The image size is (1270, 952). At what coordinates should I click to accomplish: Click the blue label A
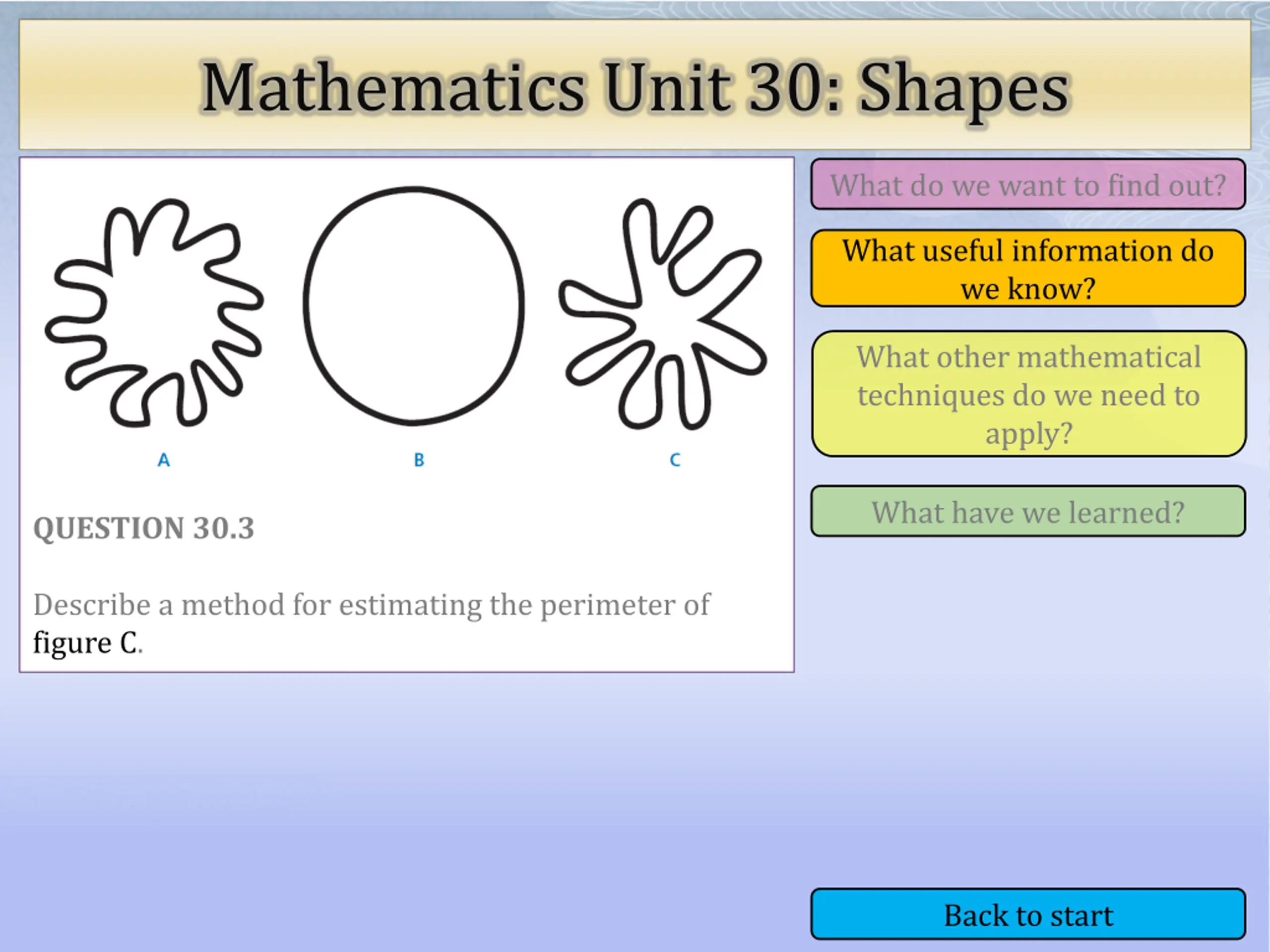(x=164, y=460)
